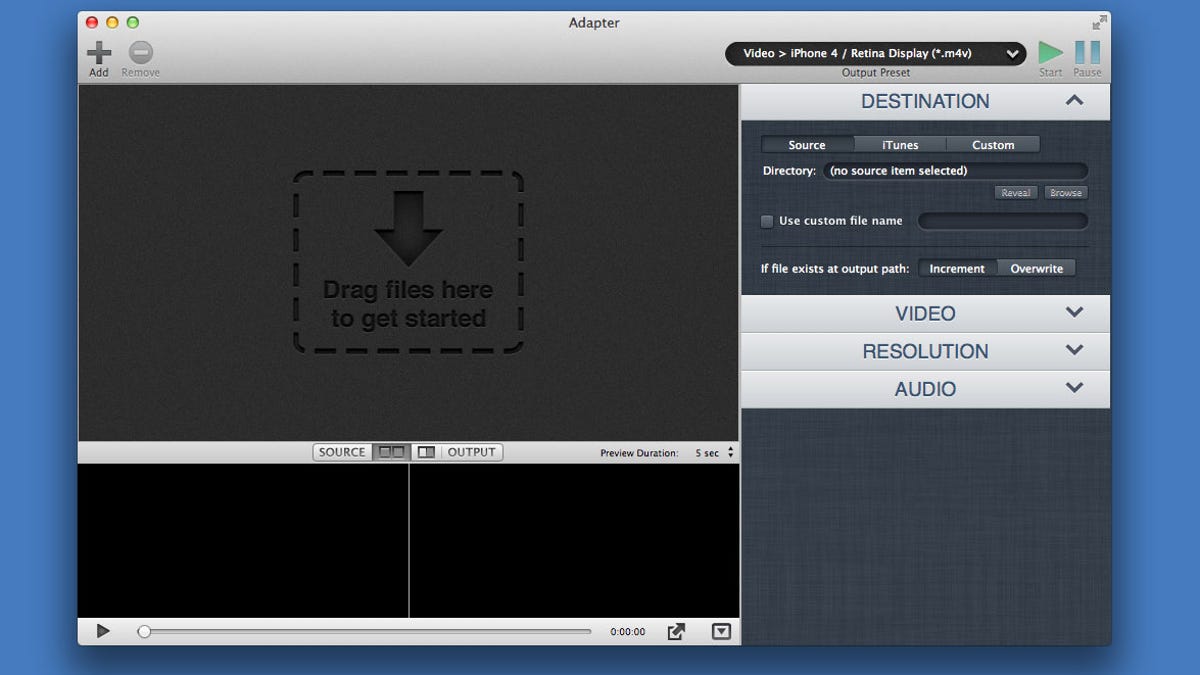Viewport: 1200px width, 675px height.
Task: Enable Use custom file name checkbox
Action: point(767,221)
